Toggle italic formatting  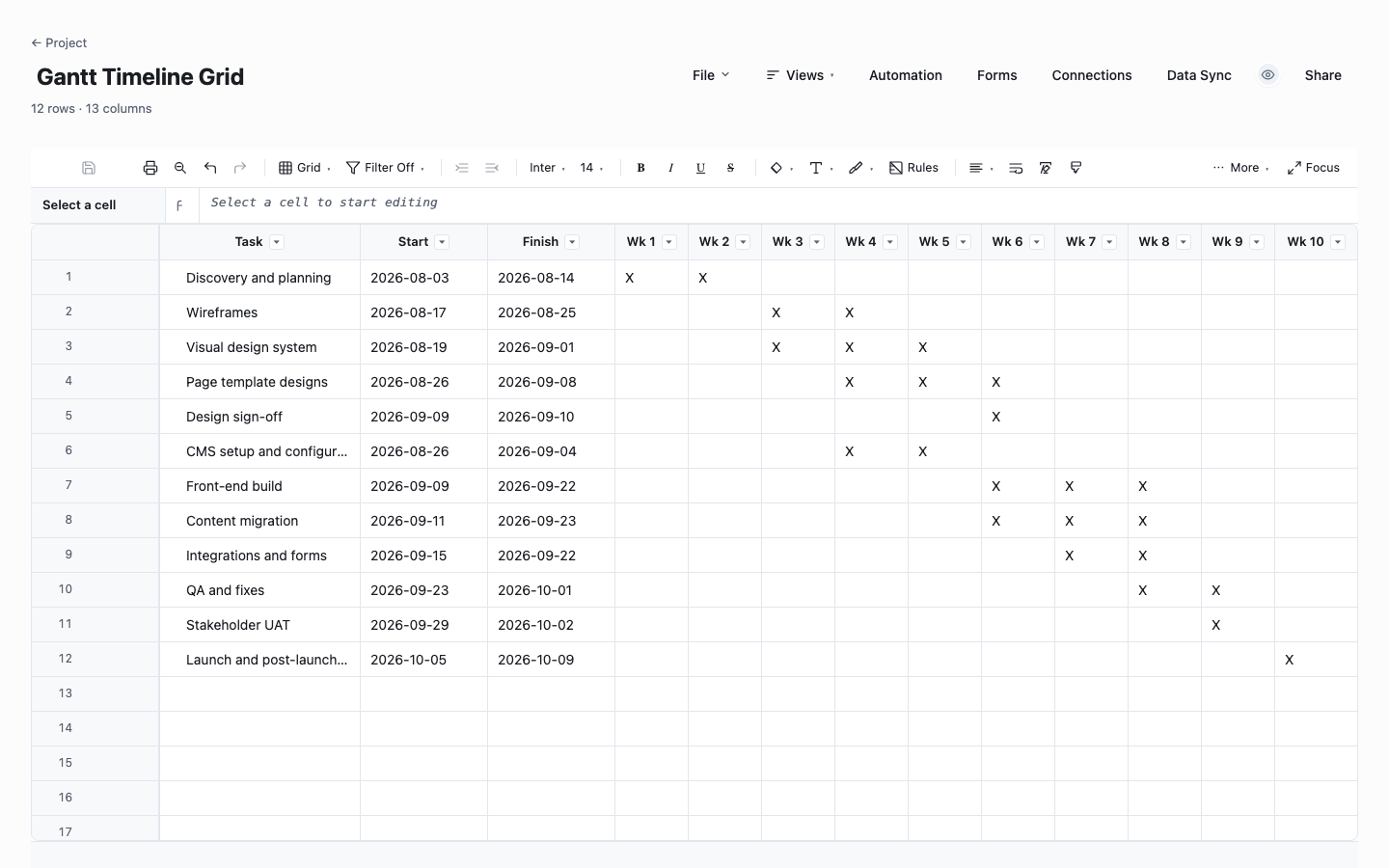(x=670, y=168)
